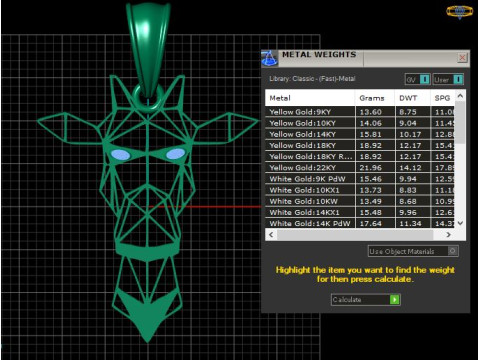Select the Yellow Gold:18KY row

click(360, 145)
